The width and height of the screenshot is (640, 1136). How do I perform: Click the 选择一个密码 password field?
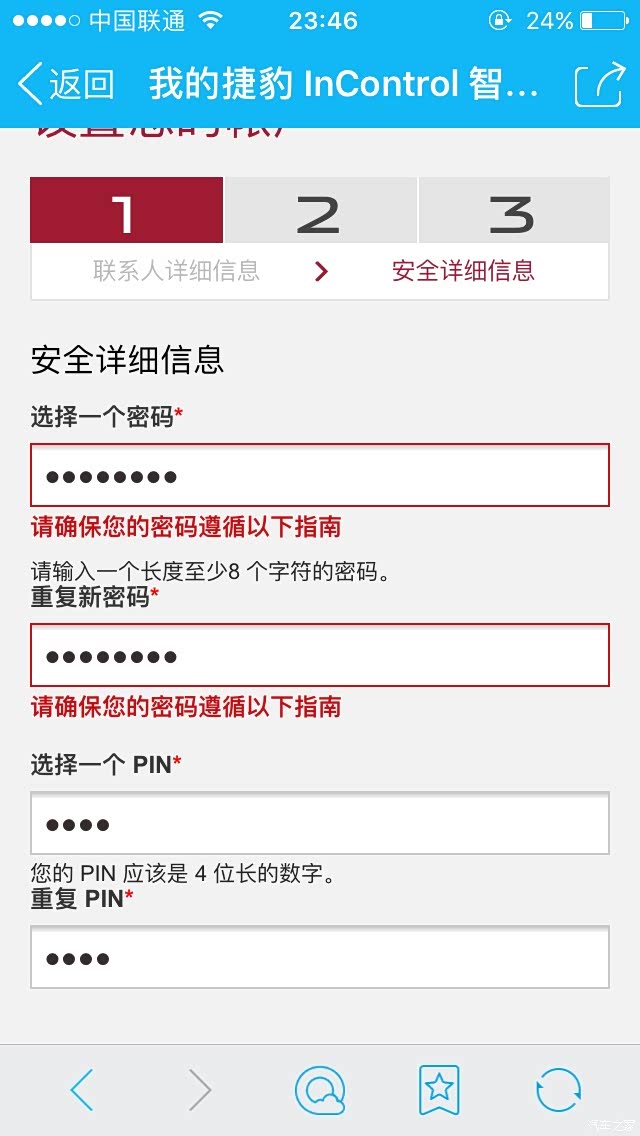(x=320, y=475)
